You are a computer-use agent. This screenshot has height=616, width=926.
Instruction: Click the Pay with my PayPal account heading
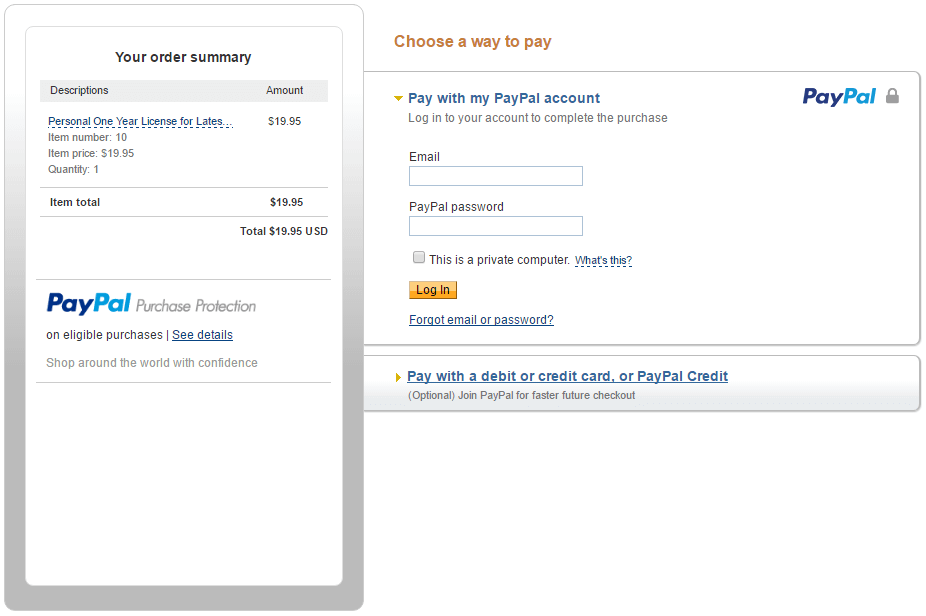pyautogui.click(x=504, y=98)
